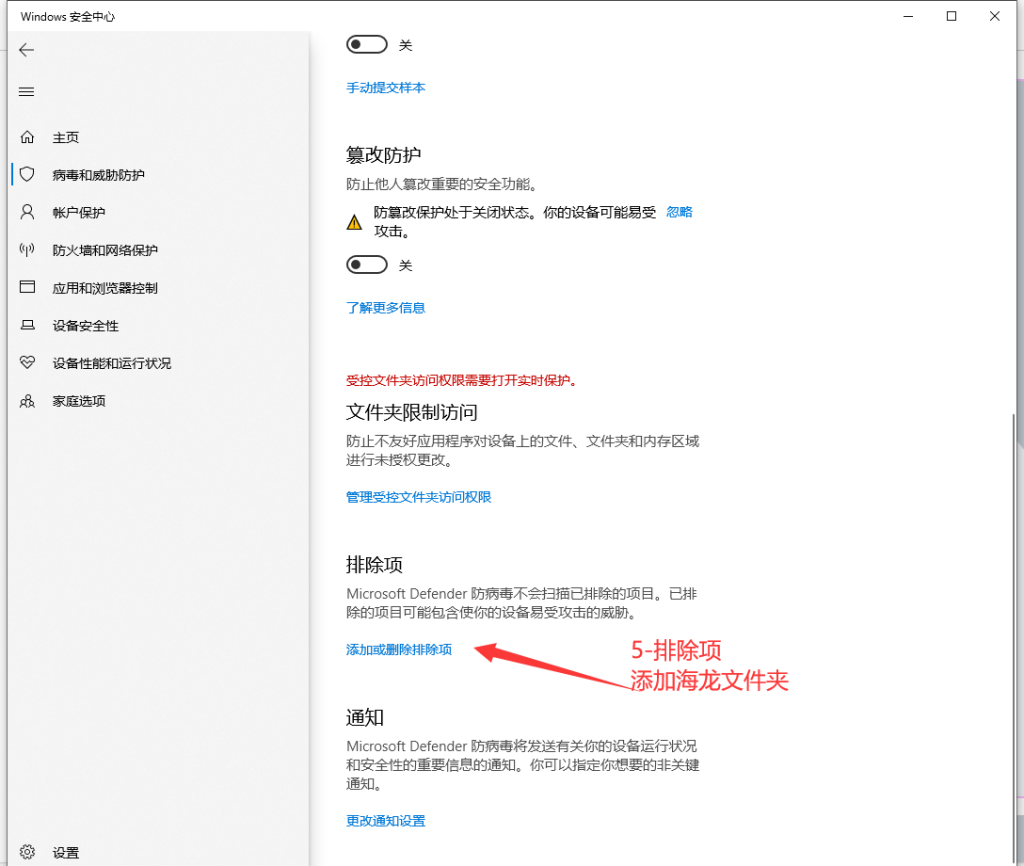Open 应用和浏览器控制 section

point(105,288)
